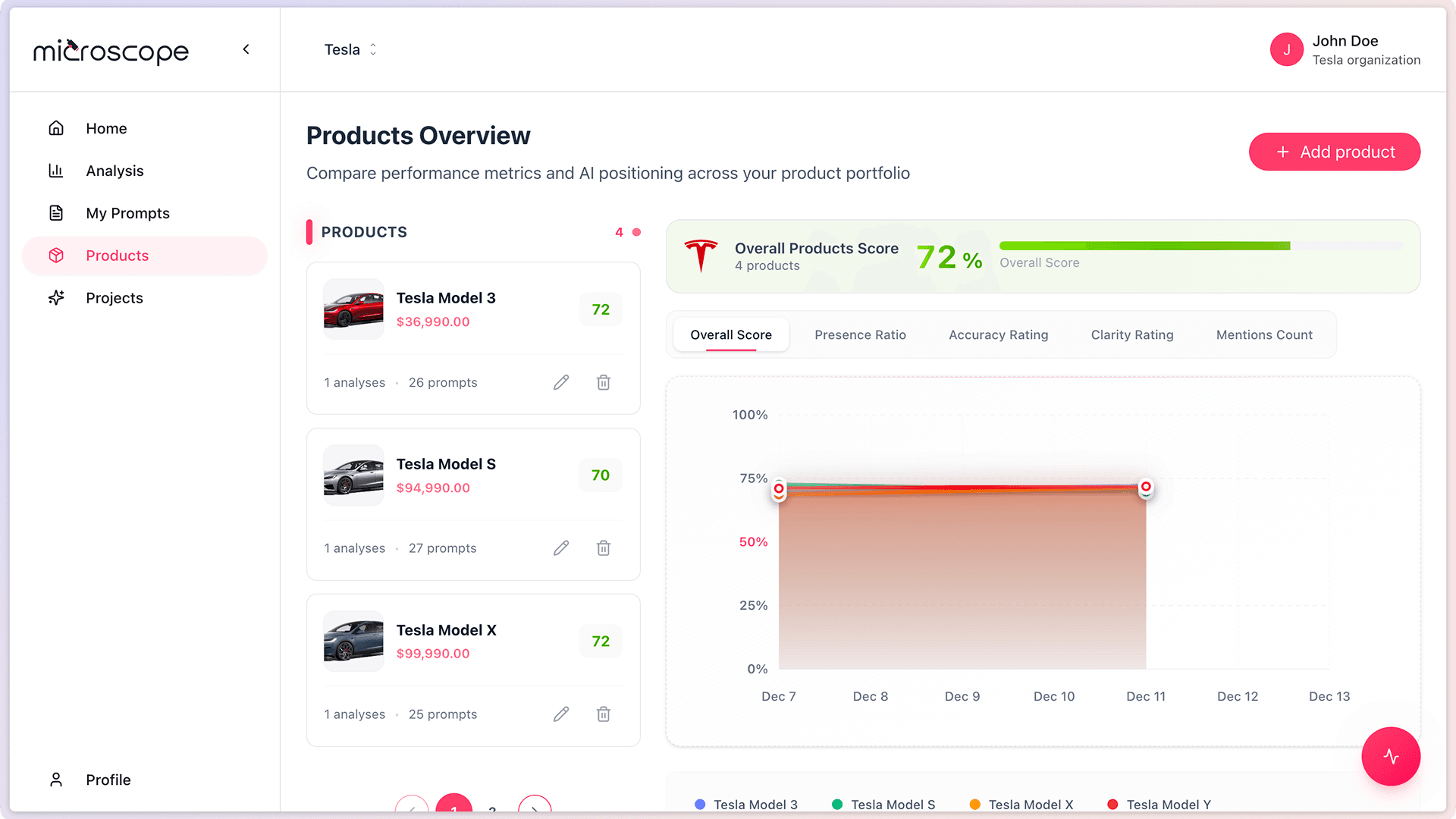
Task: Open the Profile section at bottom left
Action: click(x=107, y=780)
